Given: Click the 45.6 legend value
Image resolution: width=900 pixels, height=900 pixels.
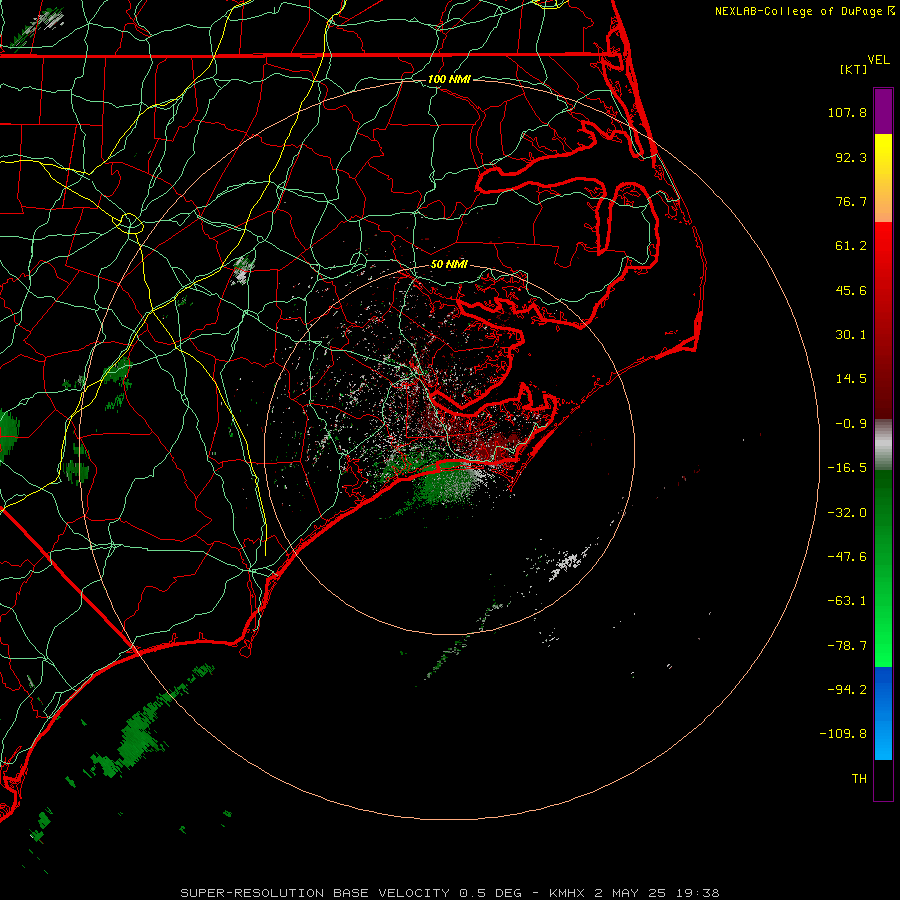Looking at the screenshot, I should point(851,290).
